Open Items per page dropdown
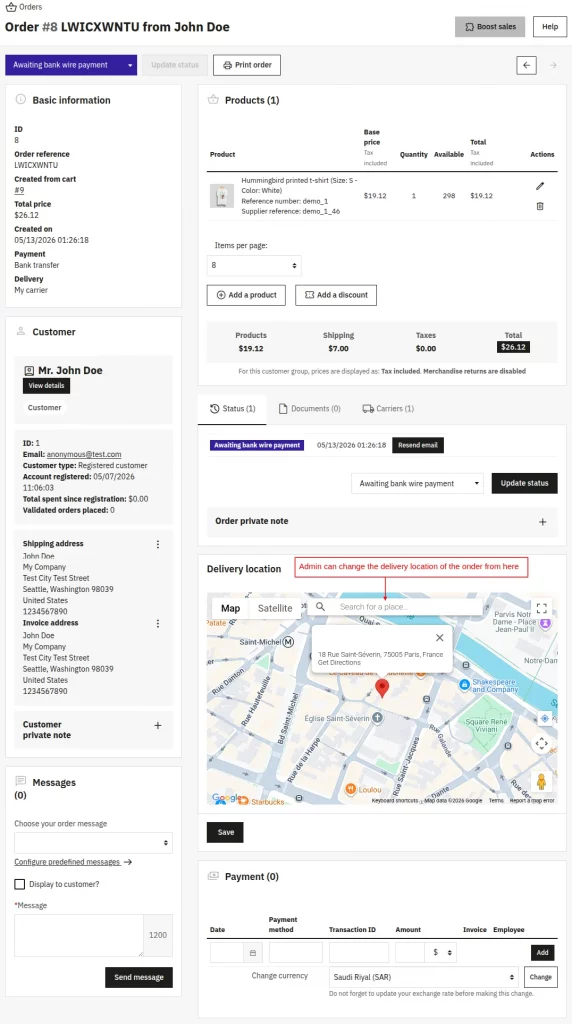 point(254,266)
